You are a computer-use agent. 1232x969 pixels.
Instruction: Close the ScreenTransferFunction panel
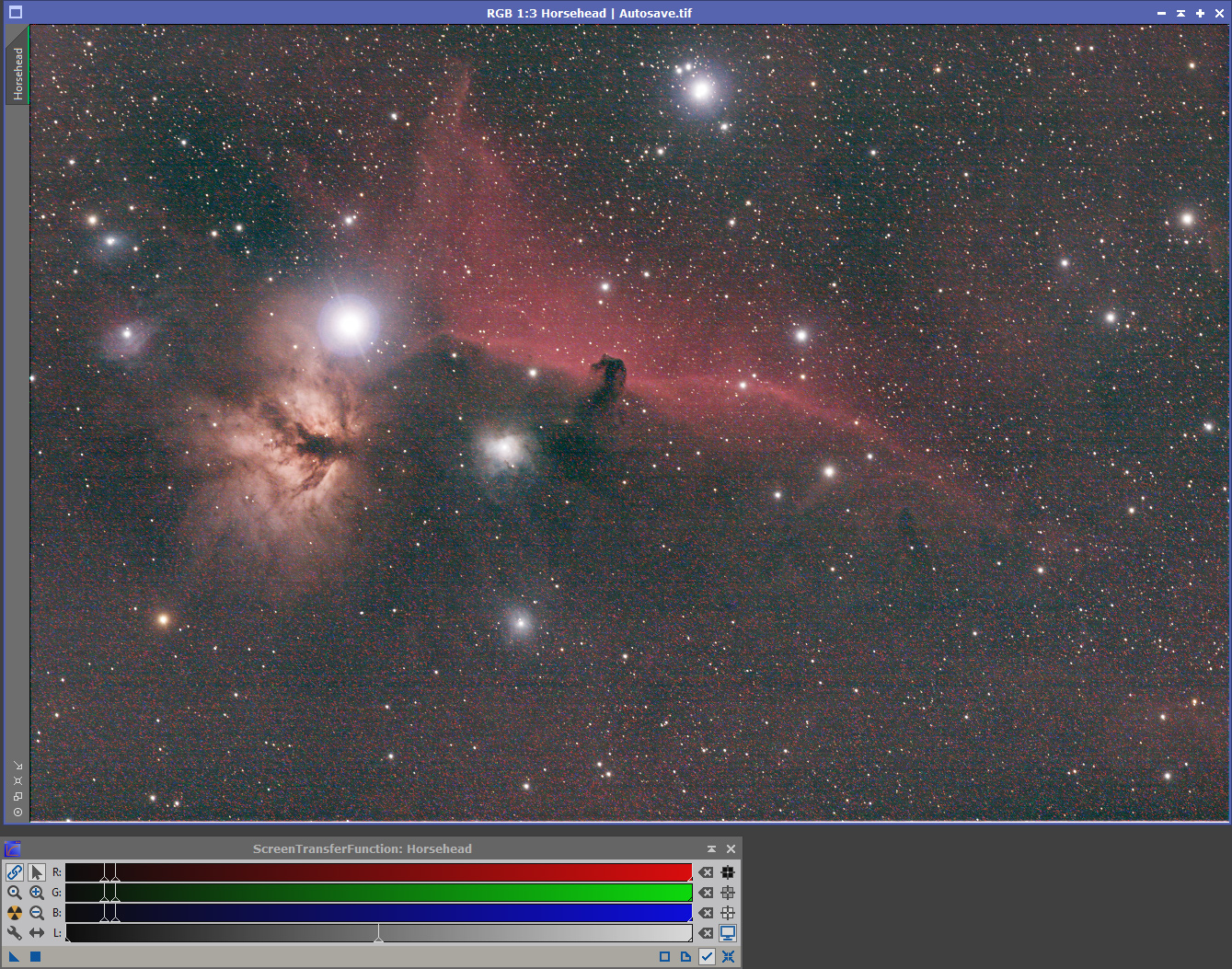(x=731, y=849)
